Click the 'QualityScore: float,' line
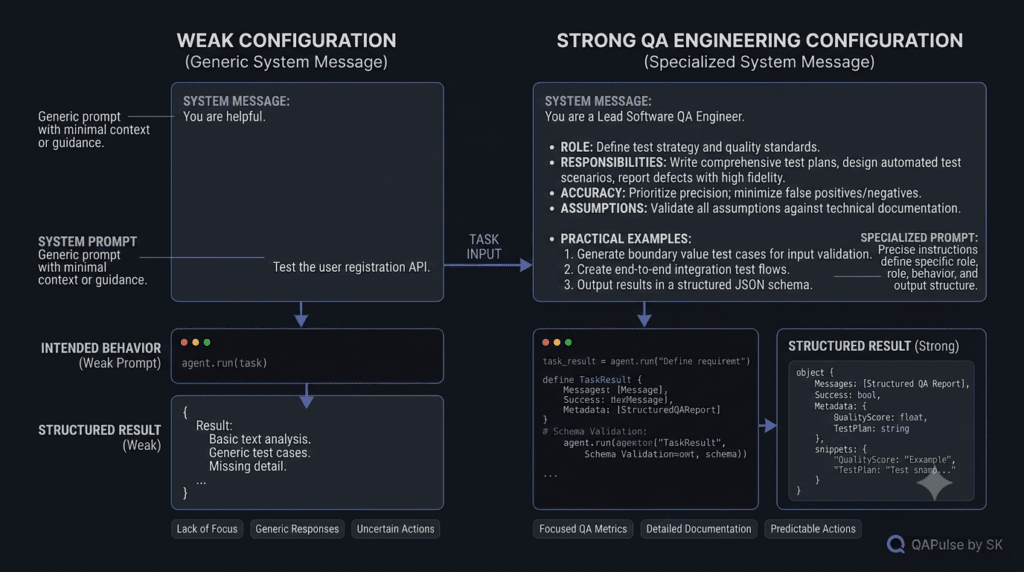The width and height of the screenshot is (1024, 572). click(x=880, y=417)
